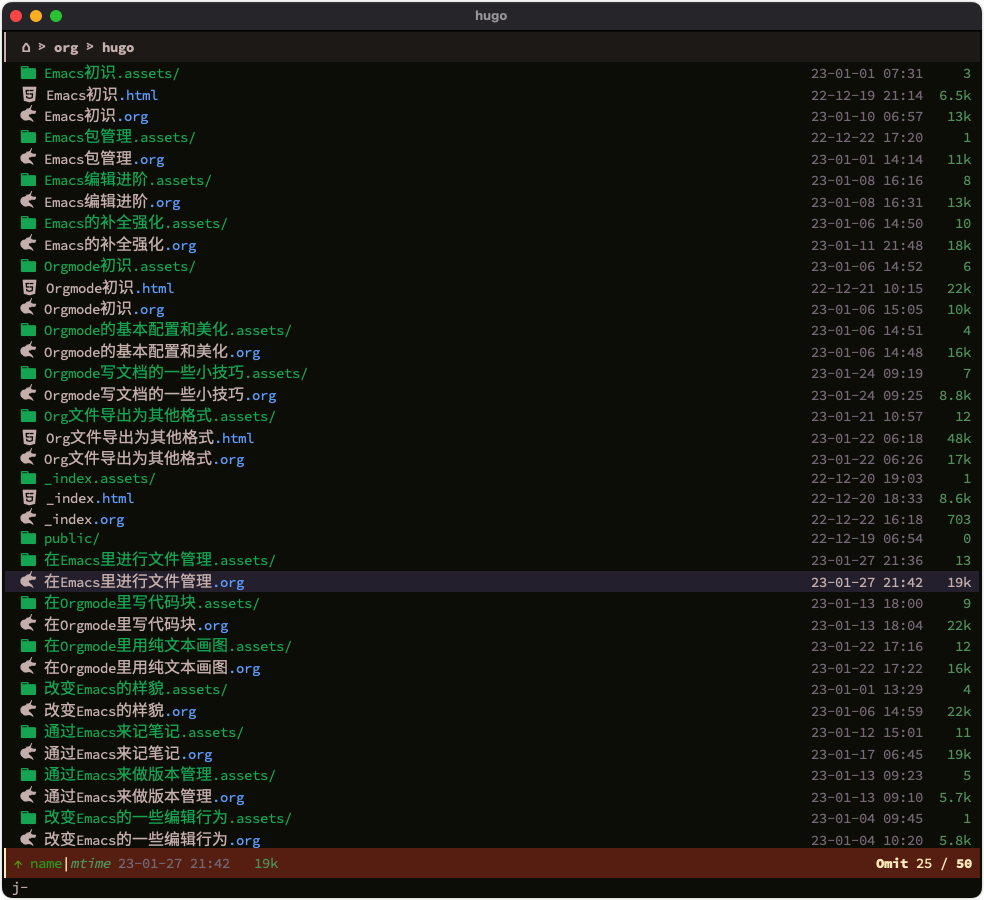
Task: Open directory name 通过Emacs来做版本管理.assets/
Action: click(x=159, y=775)
